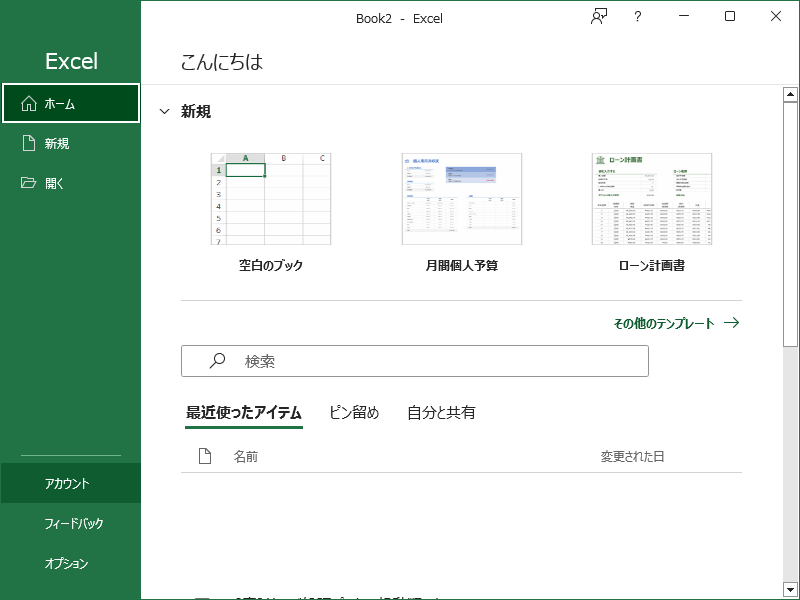This screenshot has height=600, width=800.
Task: Click the scrollbar down arrow
Action: click(790, 589)
